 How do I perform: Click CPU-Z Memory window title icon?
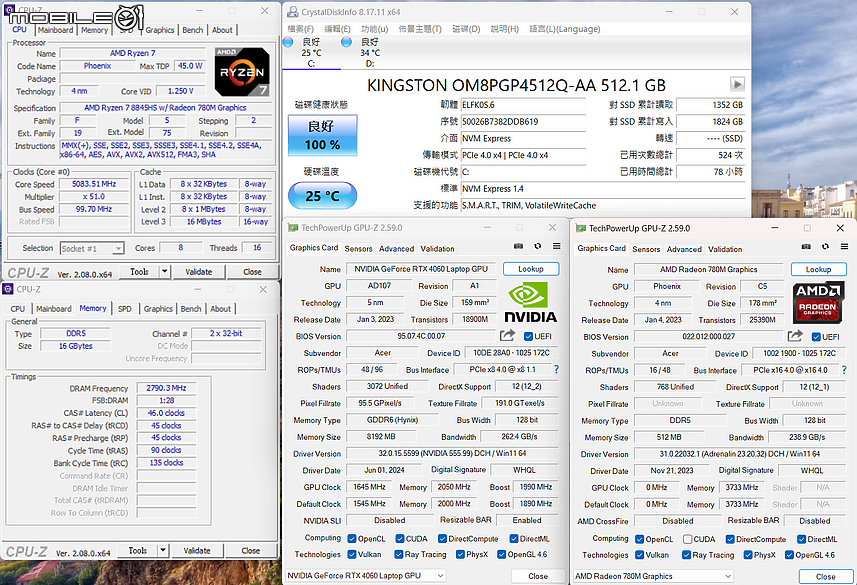(x=8, y=289)
